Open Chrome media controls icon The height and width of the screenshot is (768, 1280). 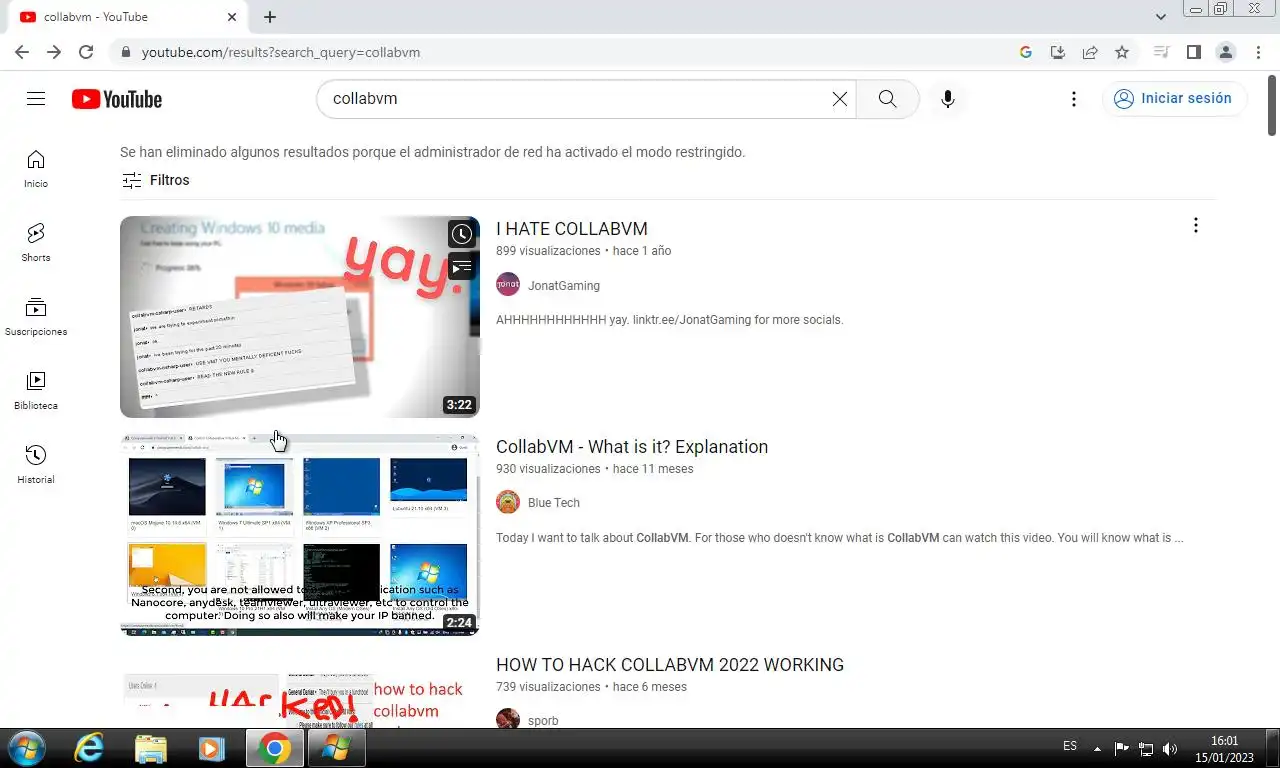(x=1161, y=52)
